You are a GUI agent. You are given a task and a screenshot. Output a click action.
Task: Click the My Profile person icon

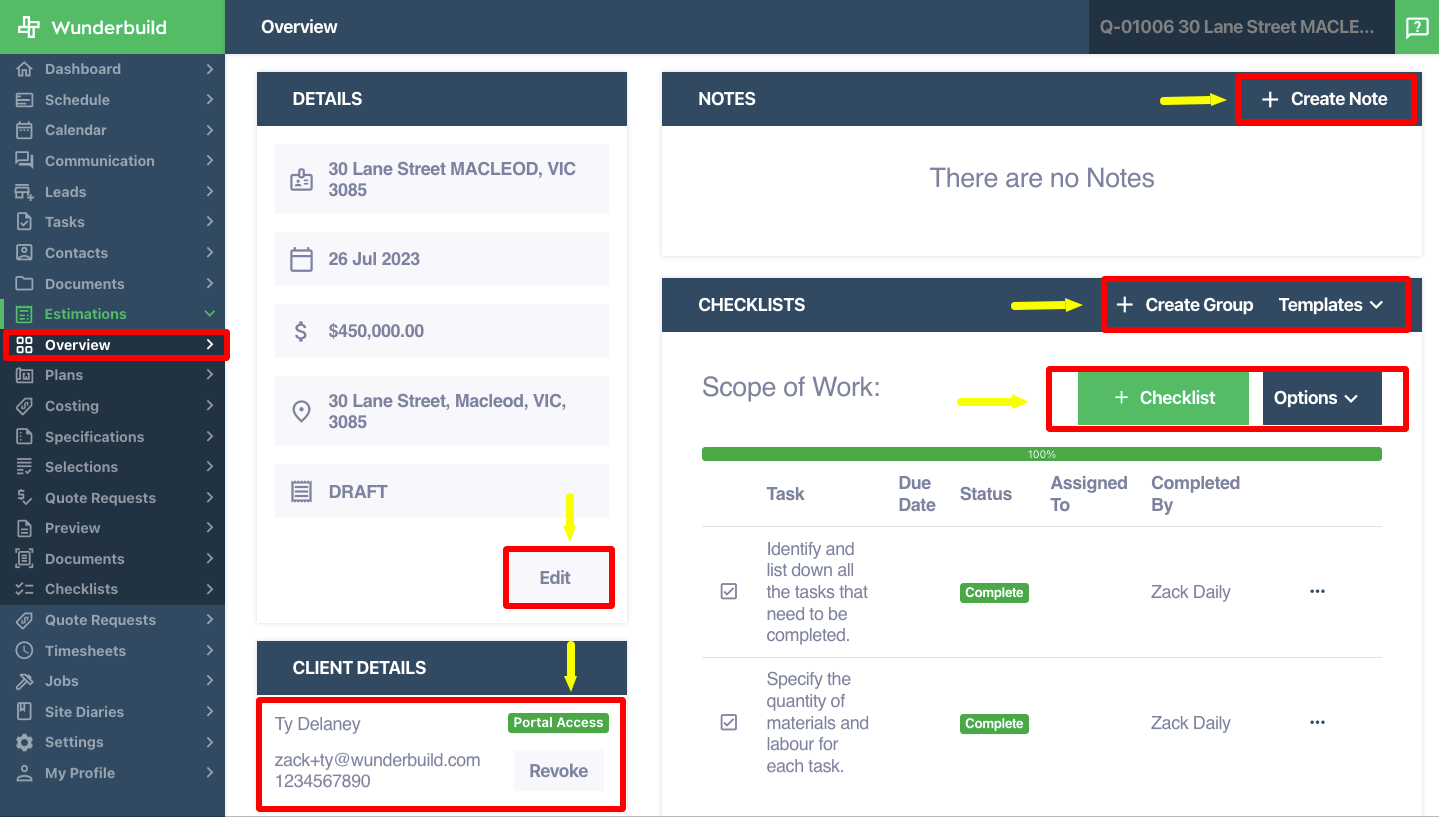[25, 773]
